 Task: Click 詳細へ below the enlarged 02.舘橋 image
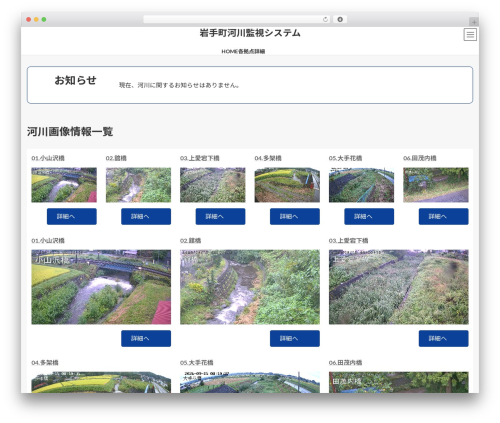click(295, 339)
